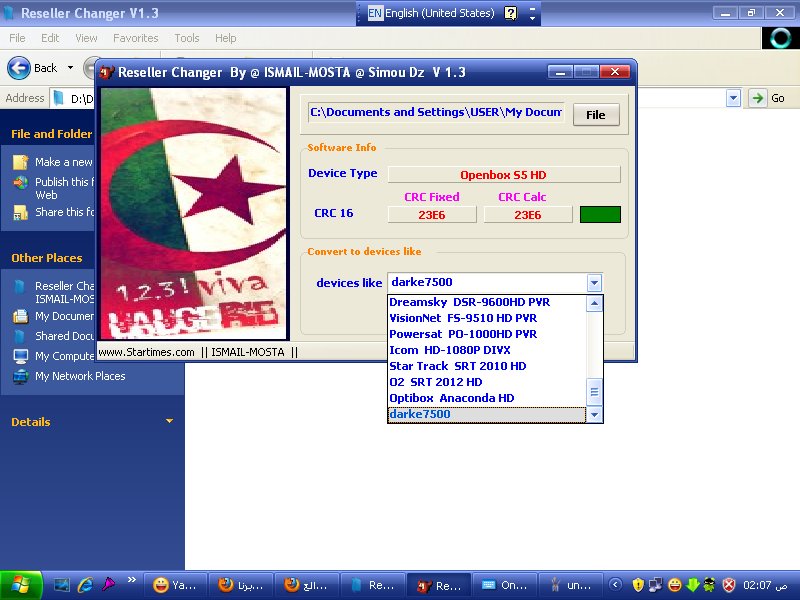The width and height of the screenshot is (800, 600).
Task: Open the Favorites menu in Explorer
Action: pos(136,38)
